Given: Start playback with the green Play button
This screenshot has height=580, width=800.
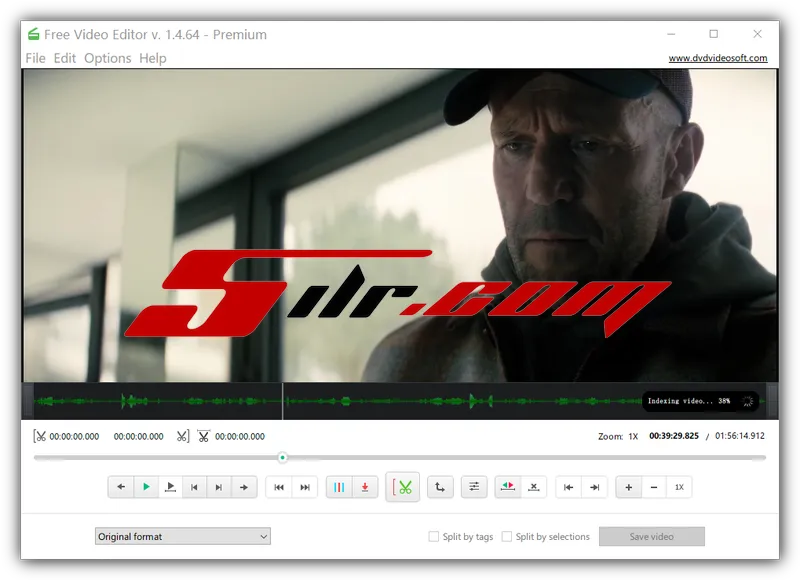Looking at the screenshot, I should pyautogui.click(x=146, y=487).
